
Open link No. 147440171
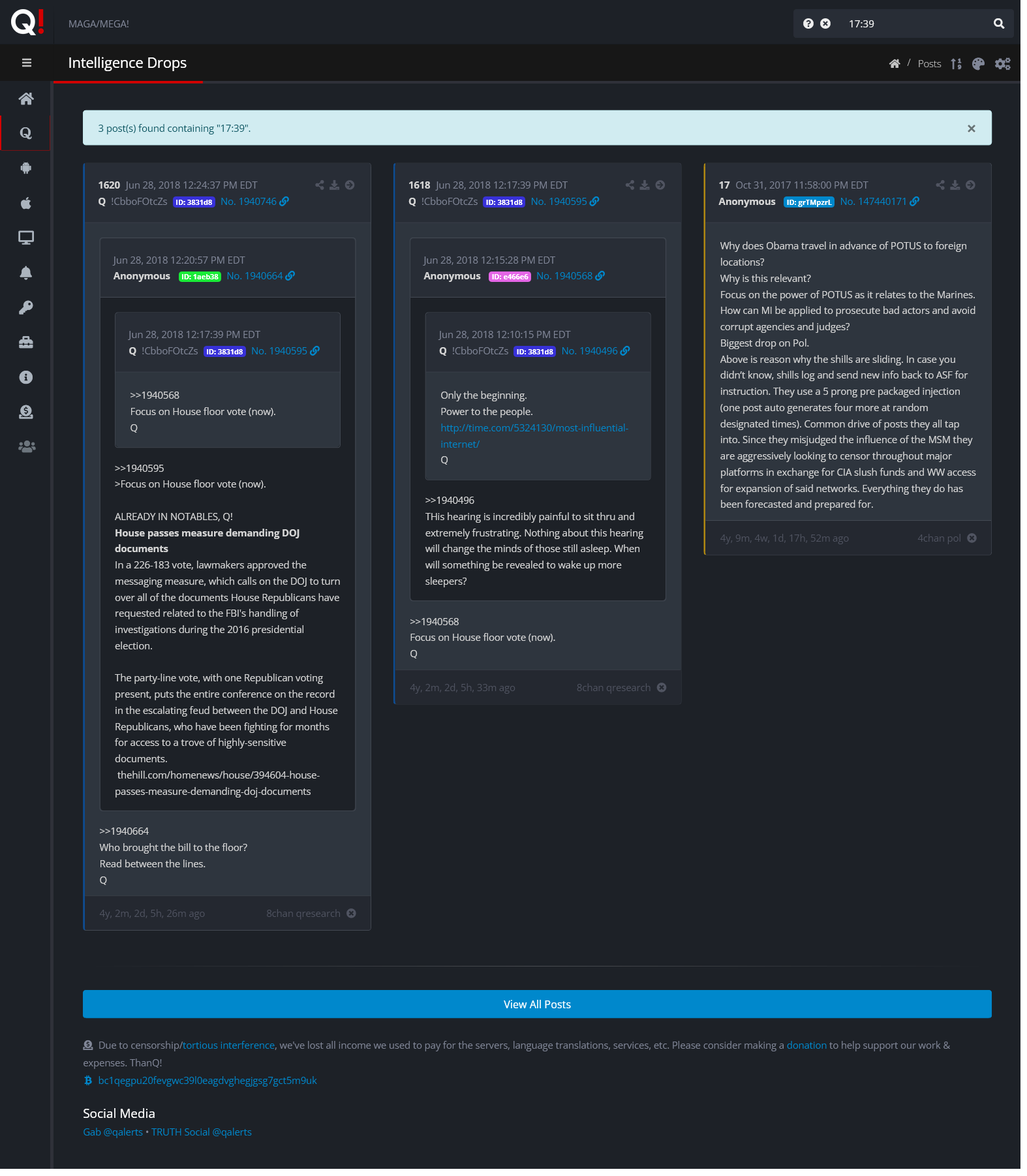pos(880,202)
